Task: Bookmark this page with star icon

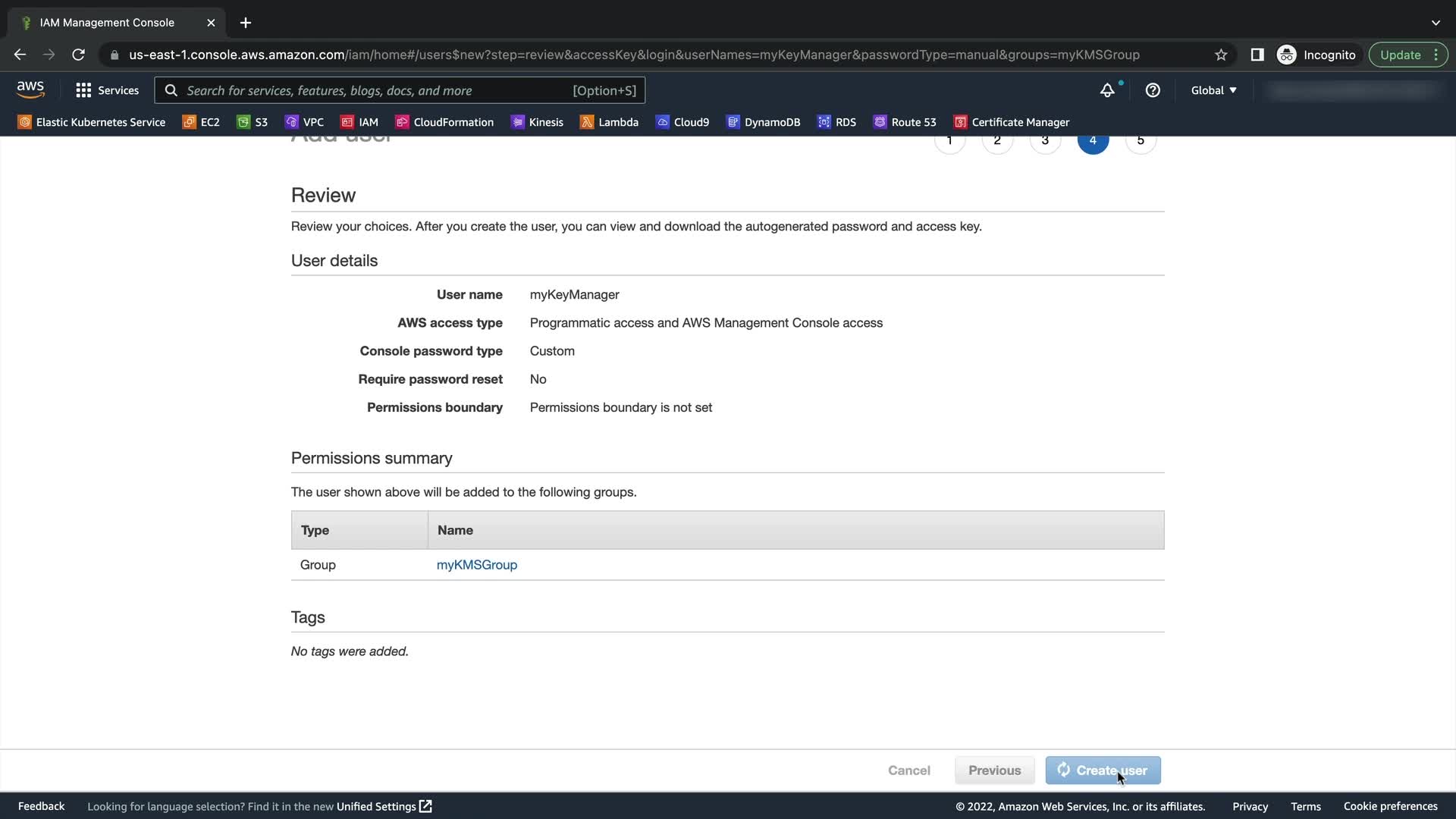Action: tap(1221, 55)
